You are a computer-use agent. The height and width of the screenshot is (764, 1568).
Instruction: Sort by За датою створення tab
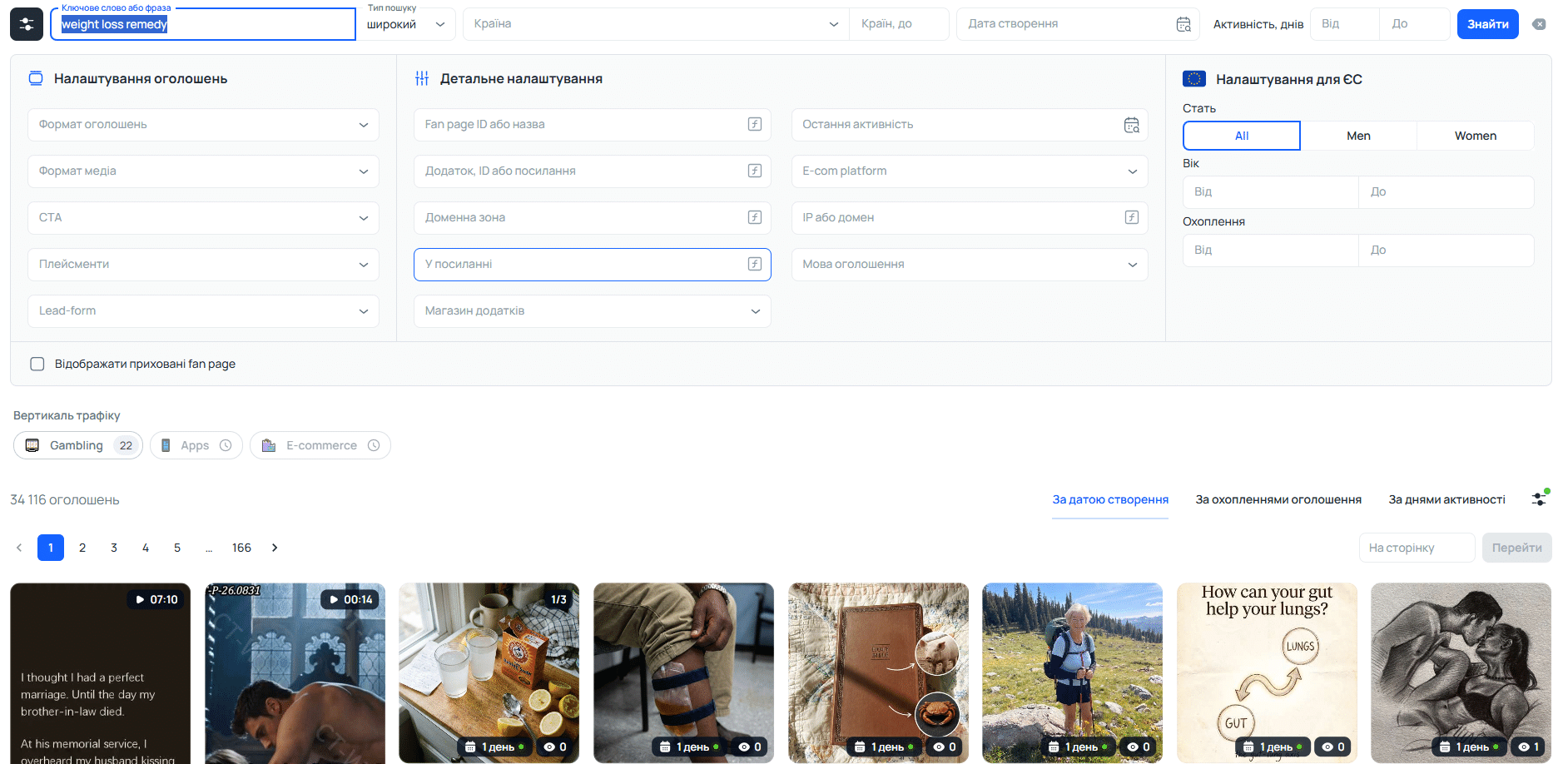[x=1110, y=499]
